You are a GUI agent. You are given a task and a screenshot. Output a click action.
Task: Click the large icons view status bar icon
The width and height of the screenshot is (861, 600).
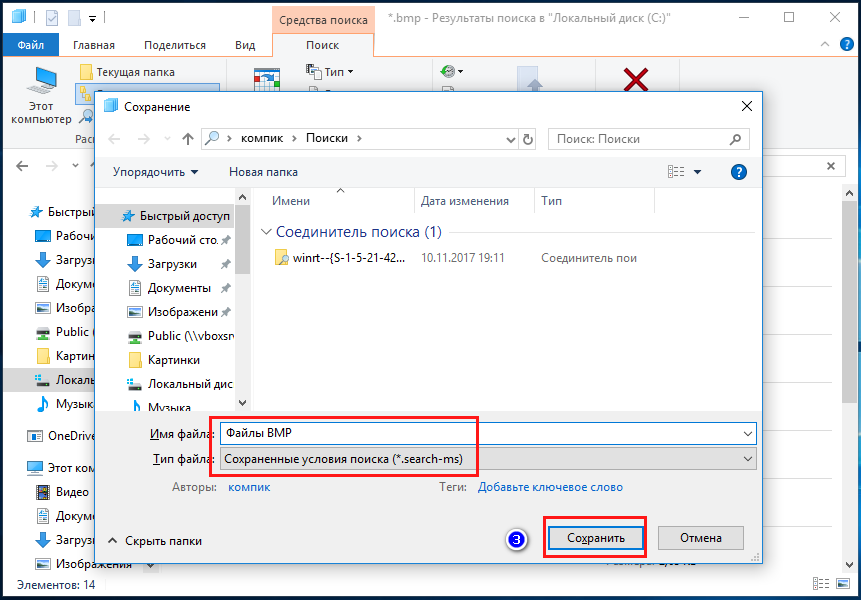tap(843, 584)
